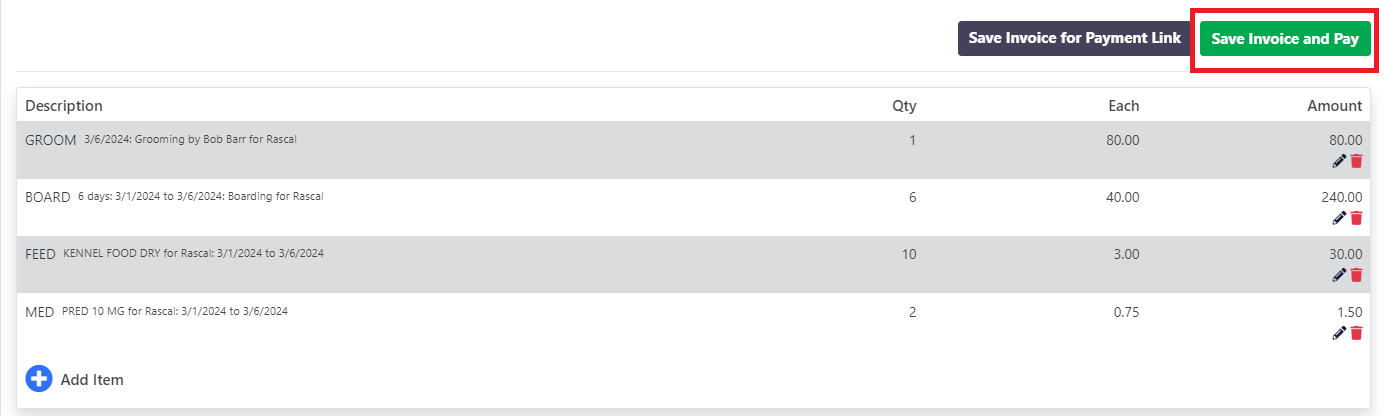Delete the MED line item
This screenshot has width=1384, height=416.
pyautogui.click(x=1356, y=333)
